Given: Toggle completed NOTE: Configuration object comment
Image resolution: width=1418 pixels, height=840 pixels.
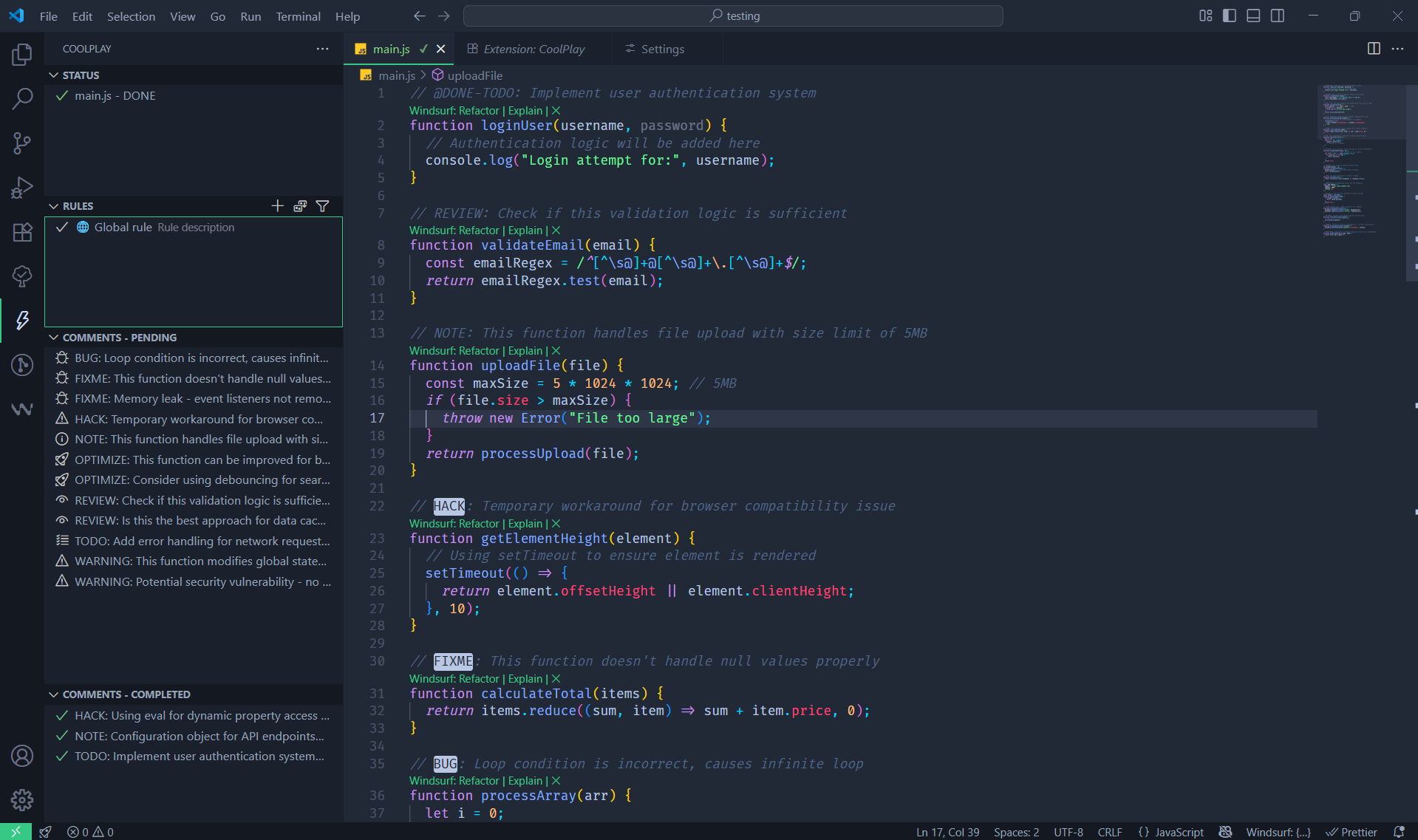Looking at the screenshot, I should (x=62, y=736).
